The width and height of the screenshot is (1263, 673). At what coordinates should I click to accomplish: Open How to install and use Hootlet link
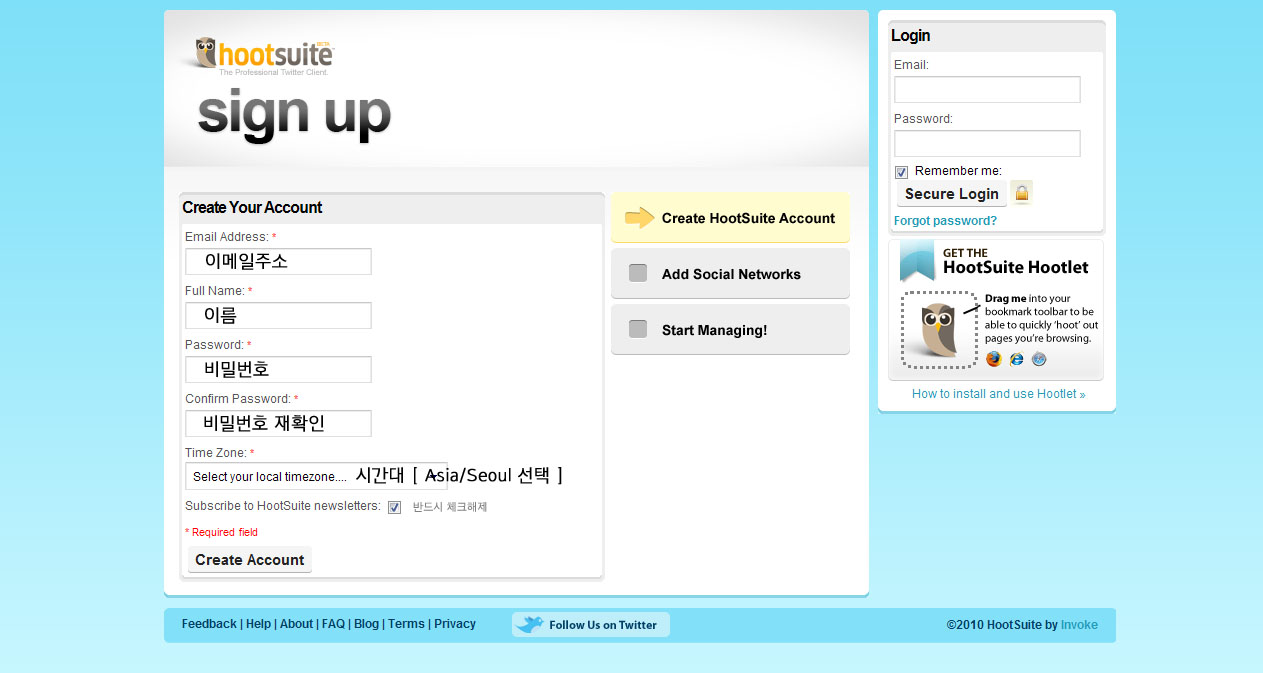pos(998,394)
